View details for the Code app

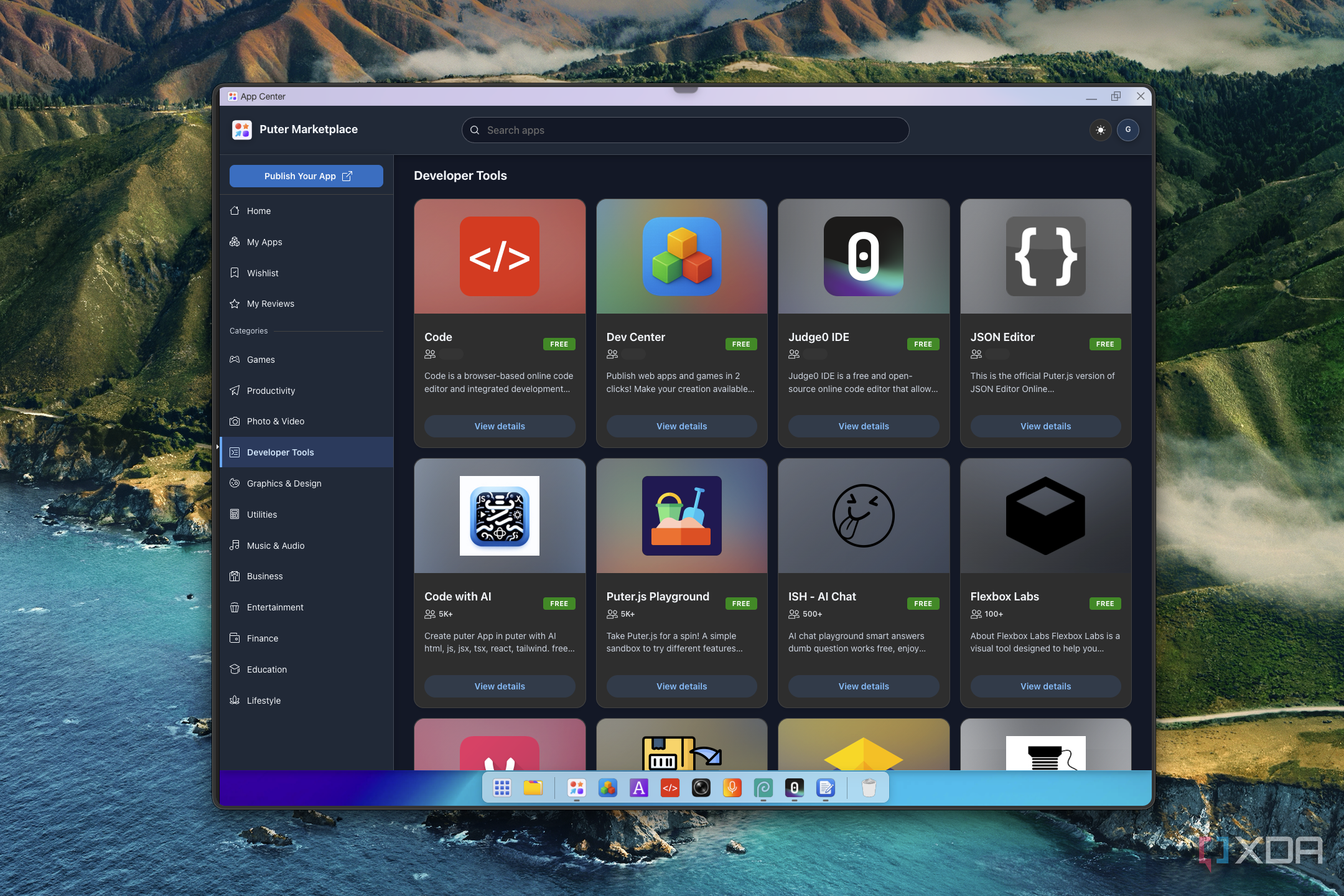pos(500,426)
